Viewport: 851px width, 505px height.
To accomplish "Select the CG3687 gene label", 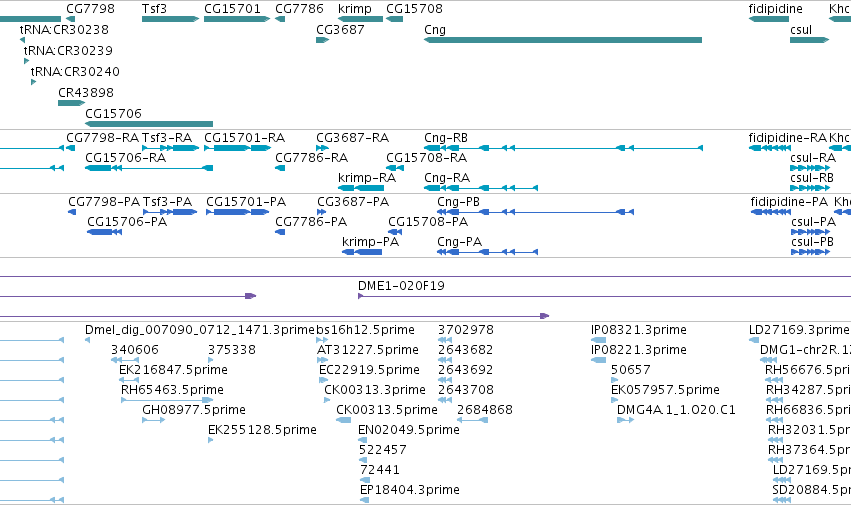I will pyautogui.click(x=340, y=29).
